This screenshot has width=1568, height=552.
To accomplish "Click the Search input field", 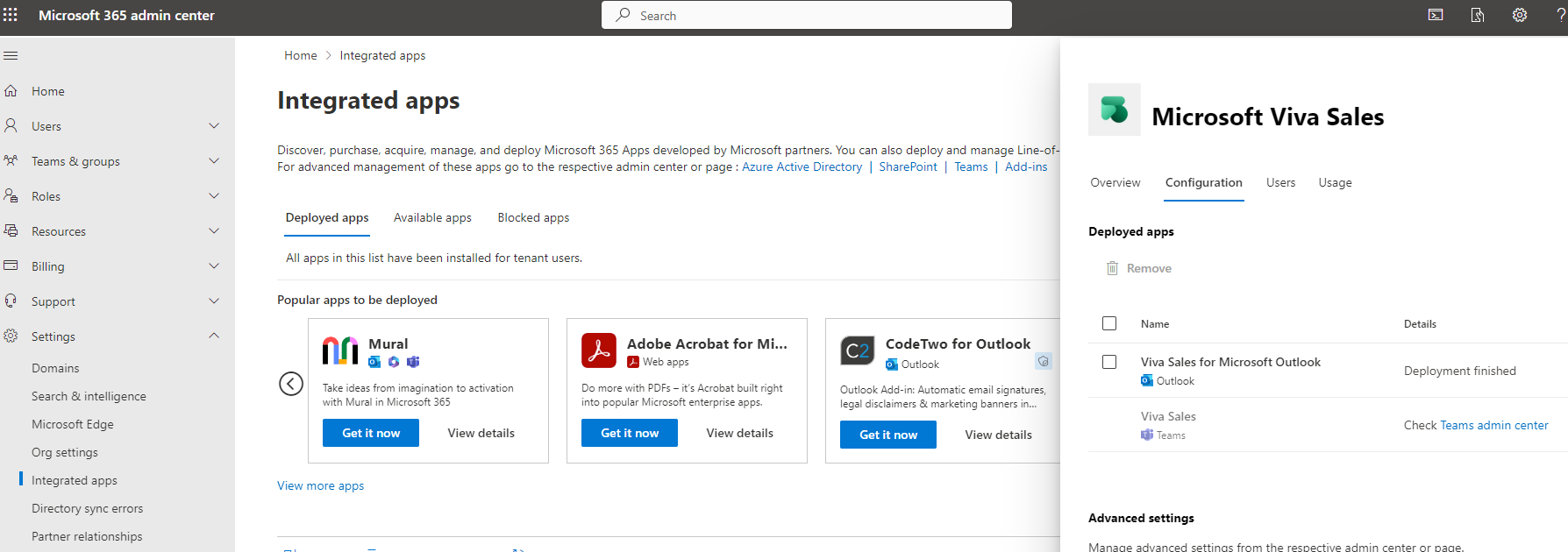I will click(x=806, y=15).
